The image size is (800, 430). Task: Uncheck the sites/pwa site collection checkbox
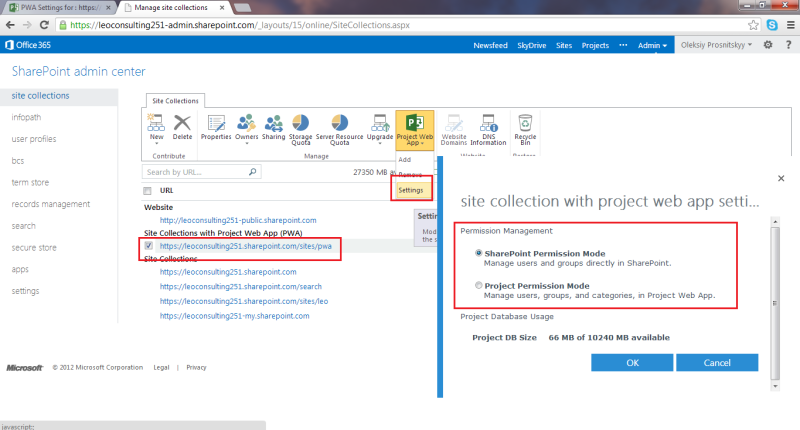148,246
